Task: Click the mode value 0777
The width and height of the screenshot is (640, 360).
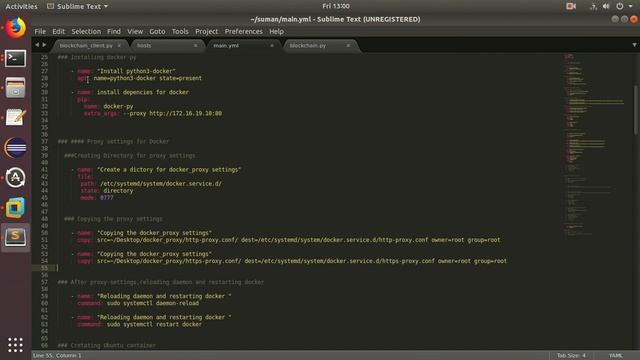Action: (107, 198)
